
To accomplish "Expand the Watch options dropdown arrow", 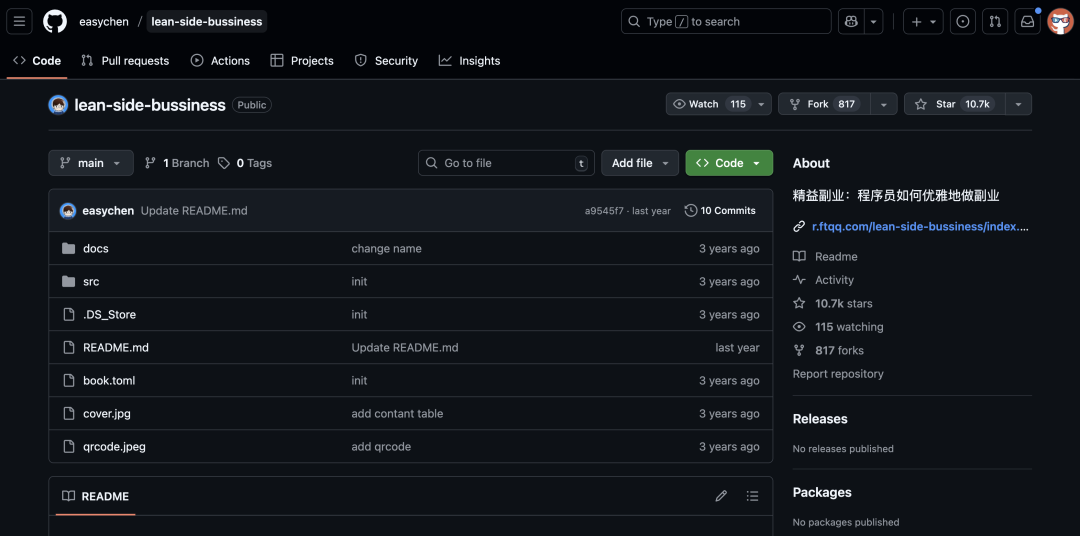I will [761, 104].
